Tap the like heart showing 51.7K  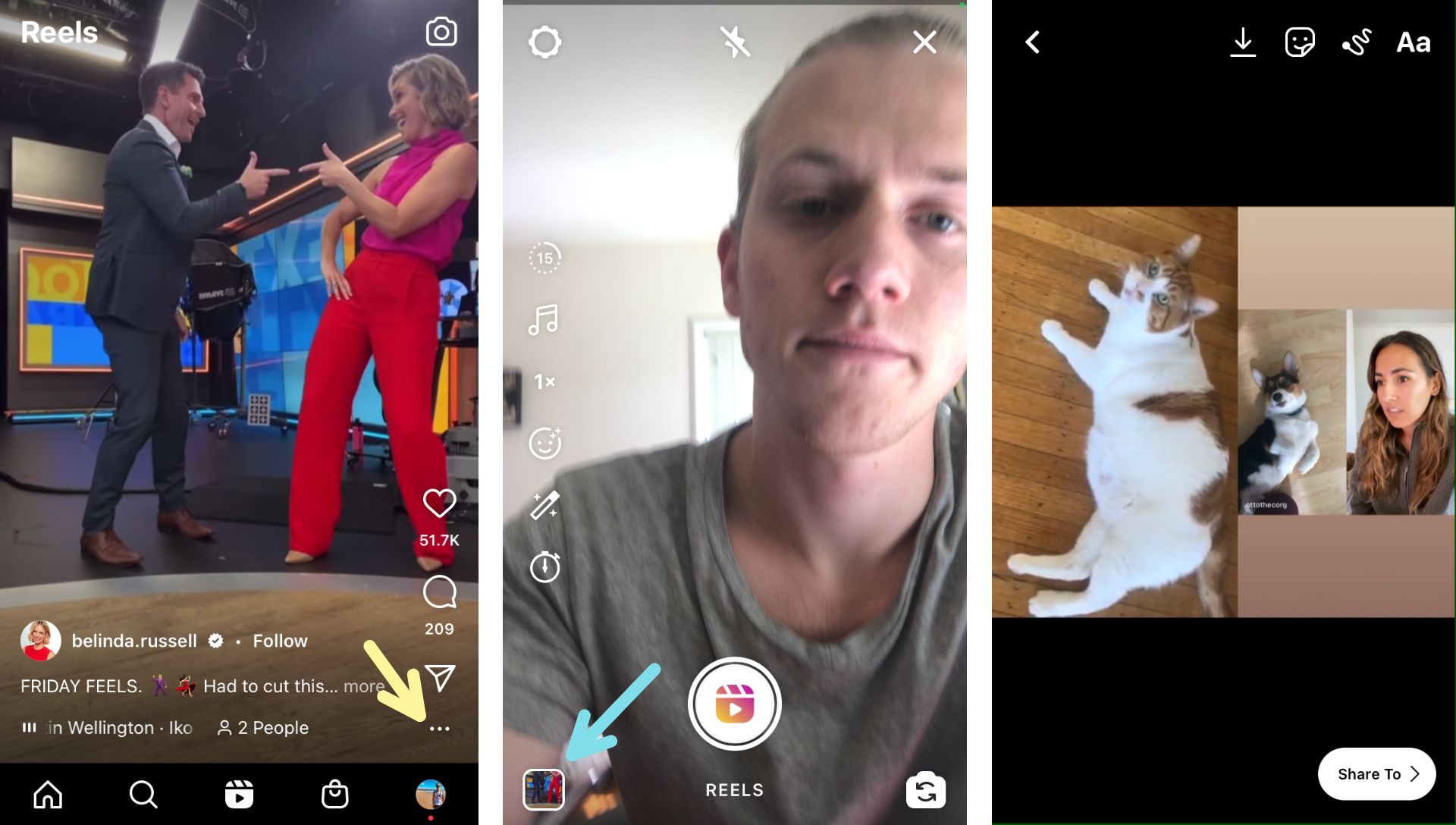[x=439, y=504]
